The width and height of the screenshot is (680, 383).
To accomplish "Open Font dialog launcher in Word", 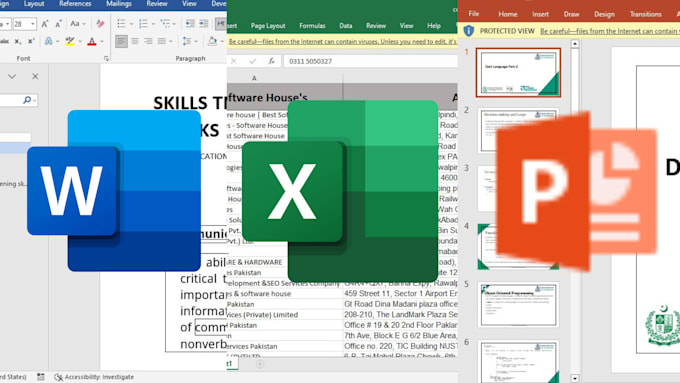I will coord(106,58).
